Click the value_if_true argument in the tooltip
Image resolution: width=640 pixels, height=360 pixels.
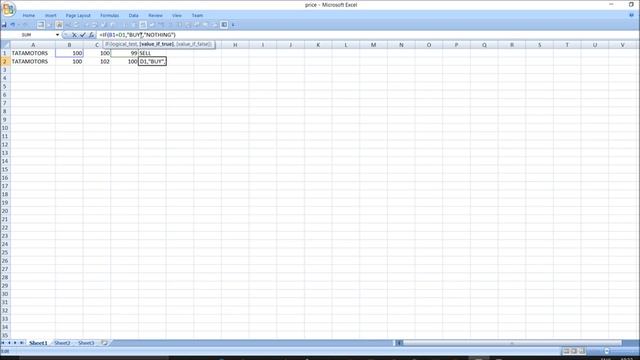click(157, 44)
